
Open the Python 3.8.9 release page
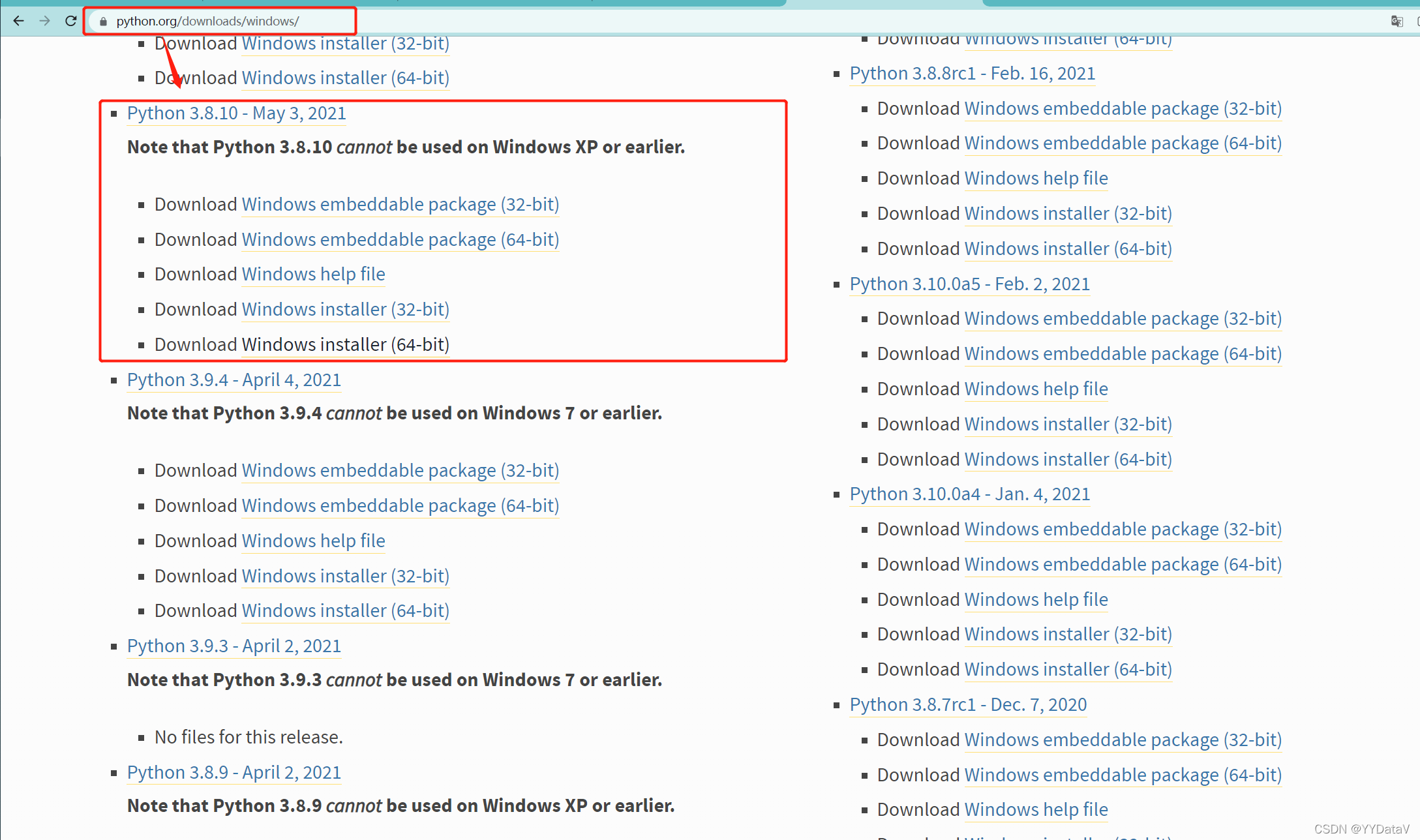click(234, 772)
